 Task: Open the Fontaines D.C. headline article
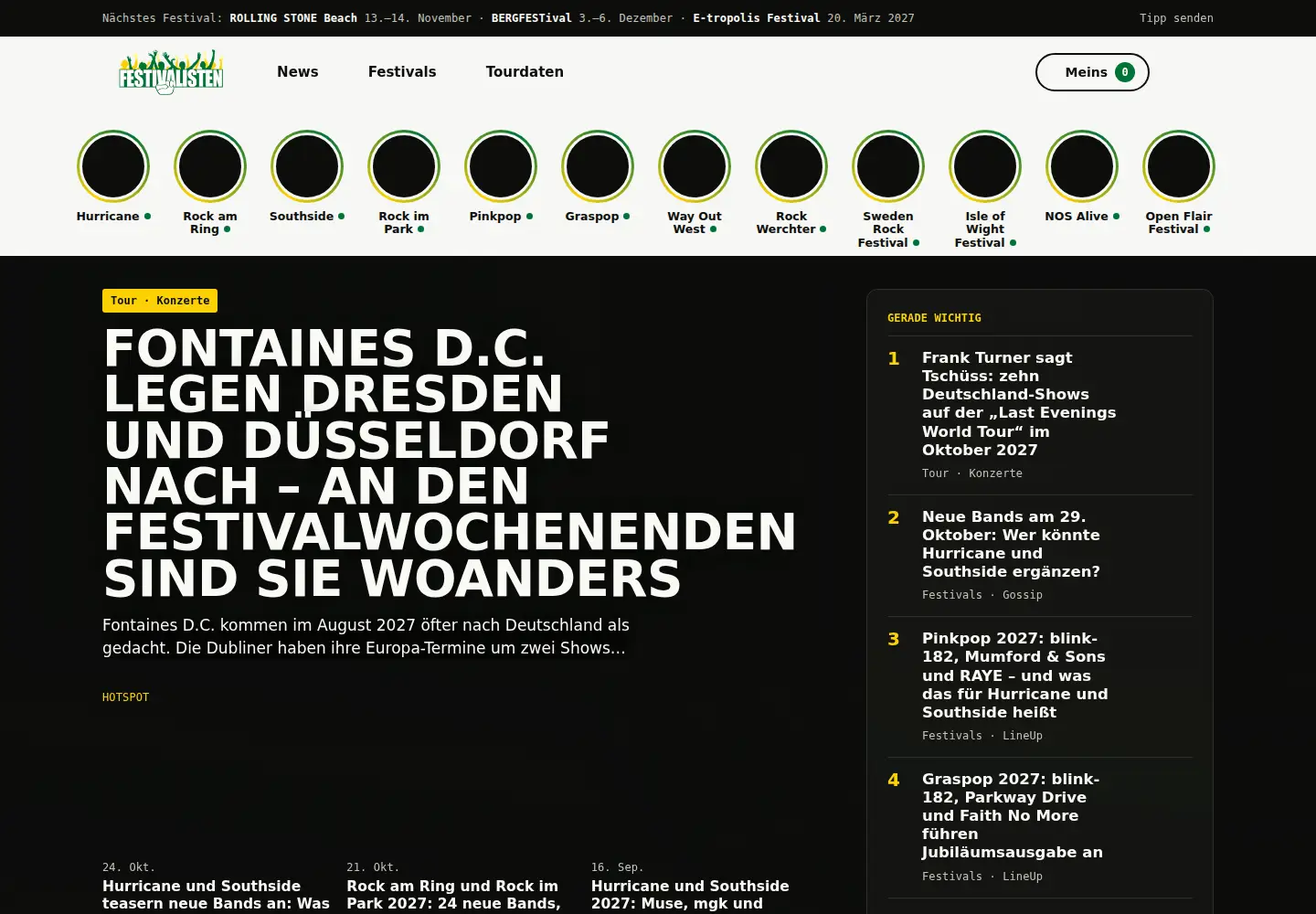(450, 463)
